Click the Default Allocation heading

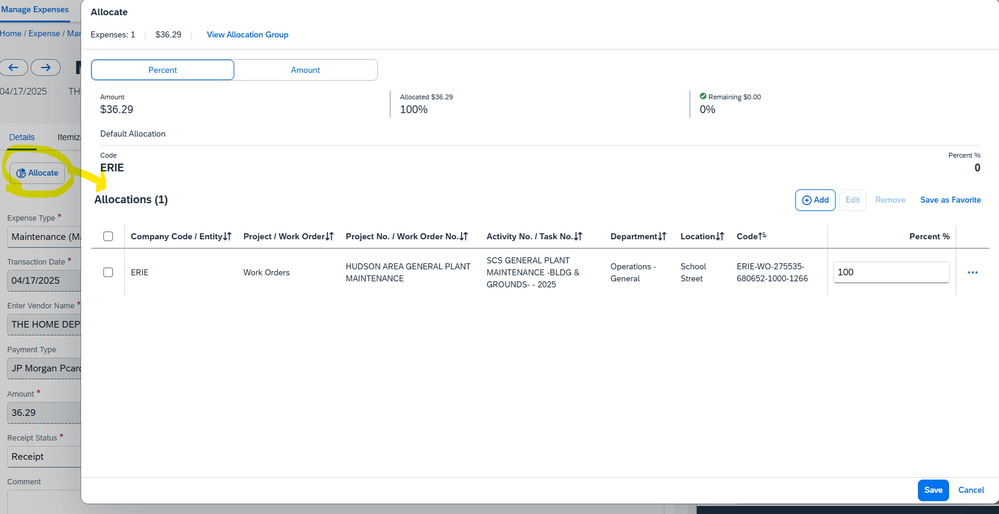click(133, 134)
